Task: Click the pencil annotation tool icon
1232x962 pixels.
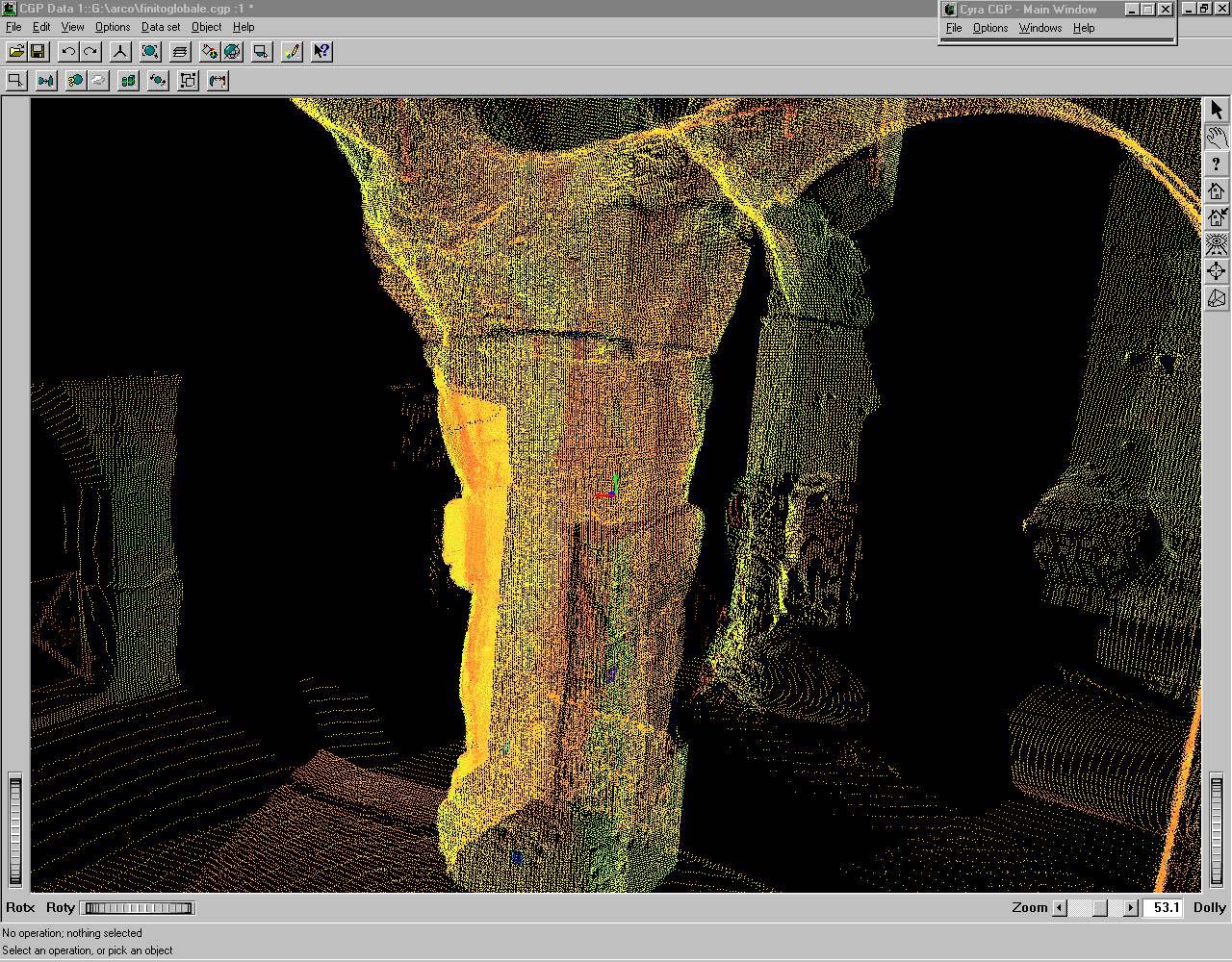Action: coord(293,52)
